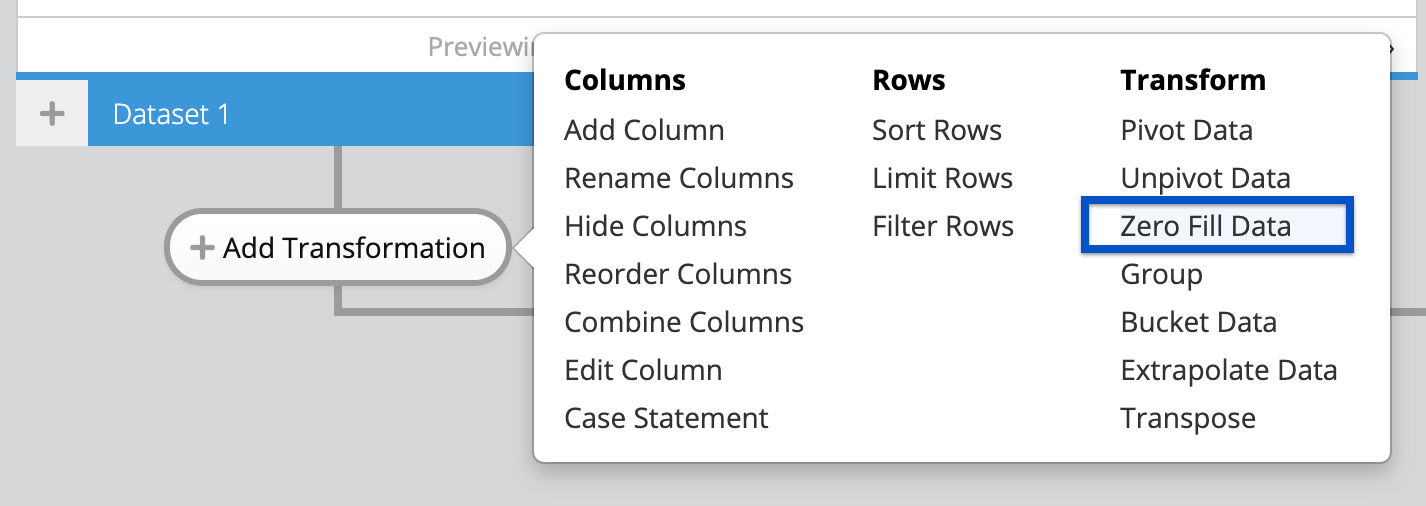Viewport: 1426px width, 506px height.
Task: Choose Rename Columns option
Action: 679,178
